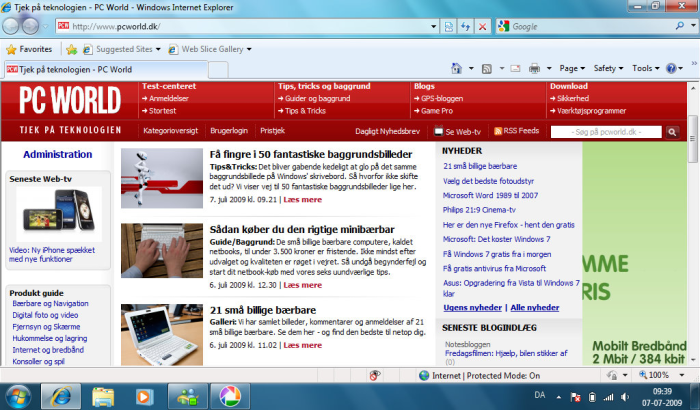700x410 pixels.
Task: Open Print options dropdown arrow
Action: click(x=549, y=68)
